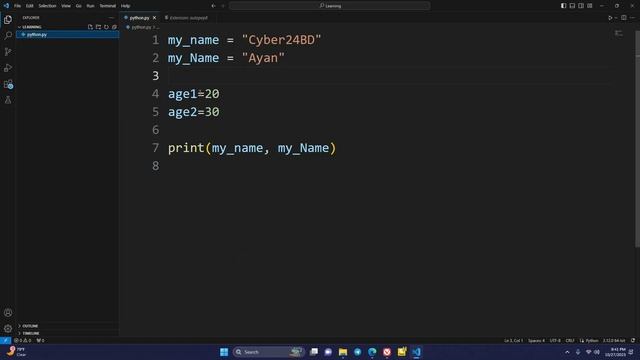This screenshot has width=640, height=360.
Task: Open the weather widget on taskbar
Action: [16, 352]
